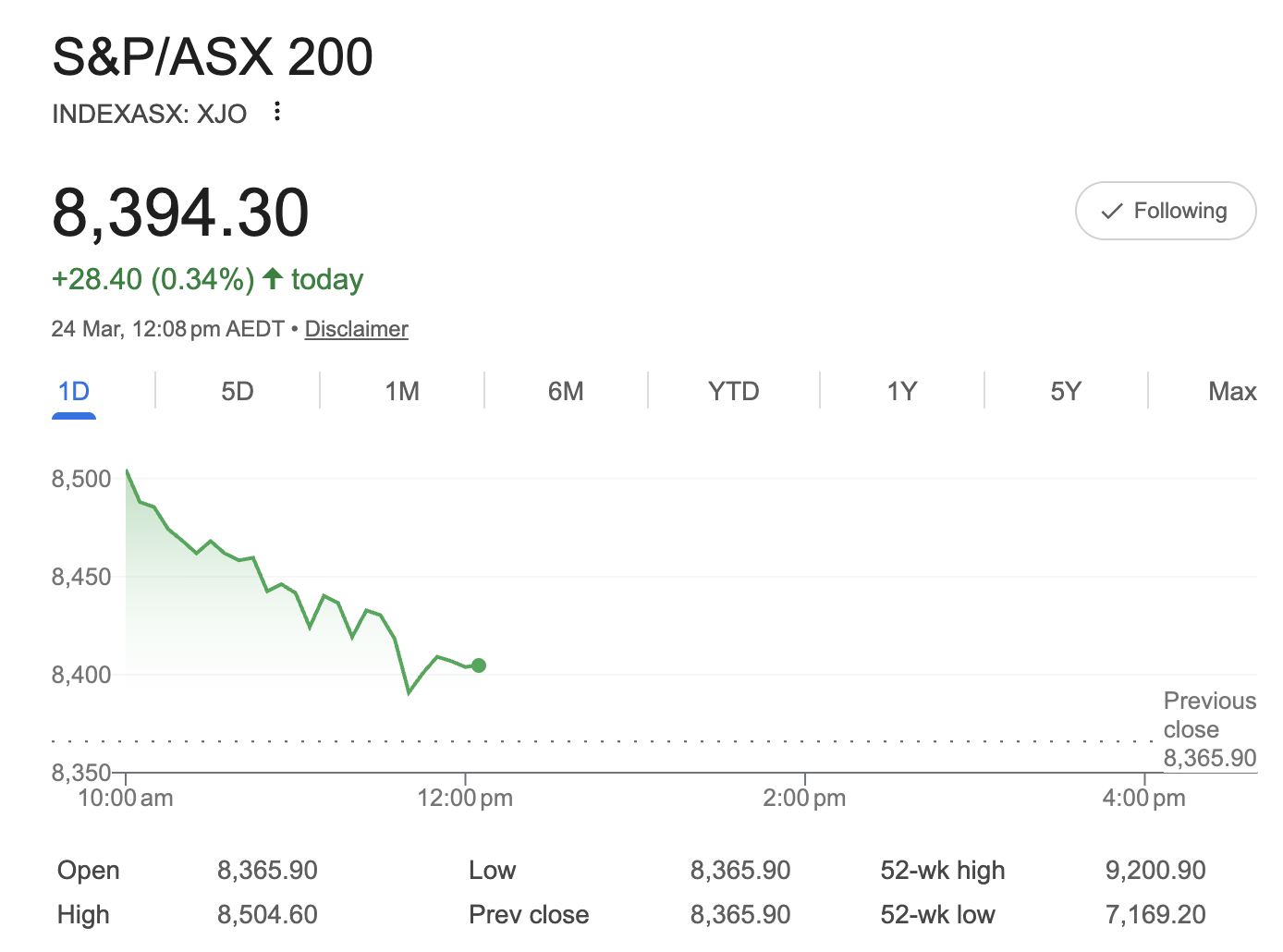
Task: Select the YTD chart tab
Action: [x=733, y=392]
